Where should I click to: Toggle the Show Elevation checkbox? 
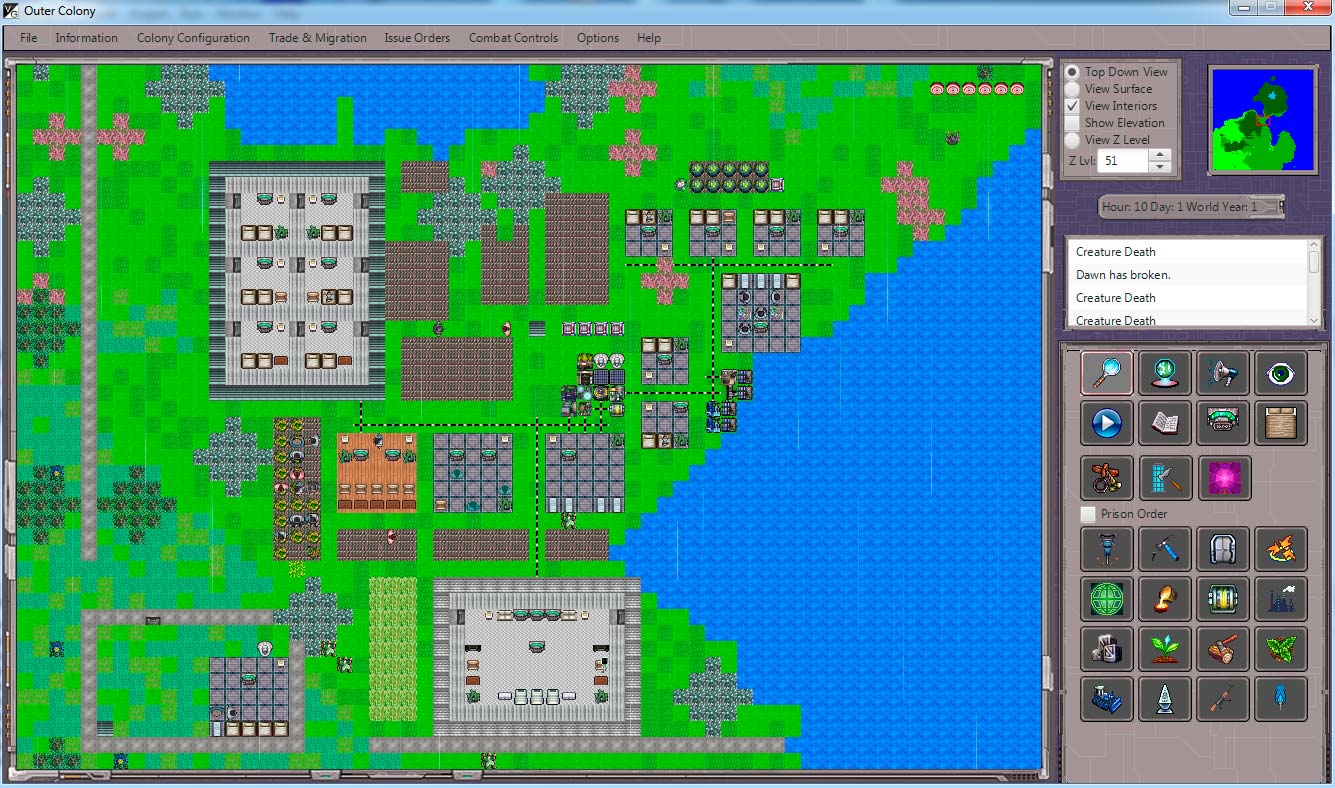(x=1072, y=123)
